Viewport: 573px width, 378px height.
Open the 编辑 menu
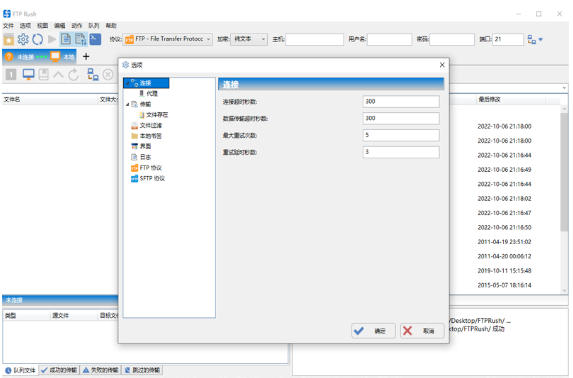pos(60,26)
